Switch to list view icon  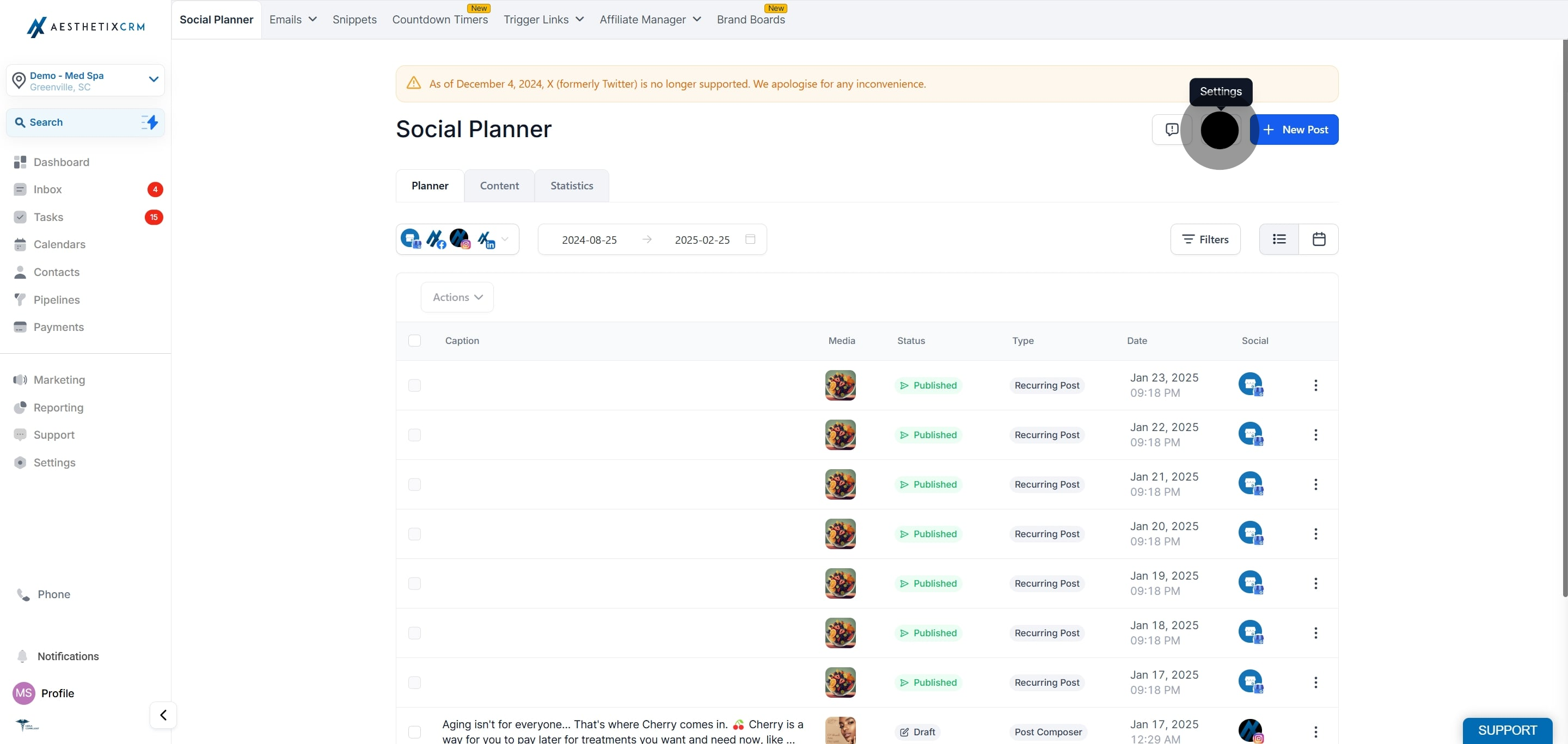(x=1279, y=239)
